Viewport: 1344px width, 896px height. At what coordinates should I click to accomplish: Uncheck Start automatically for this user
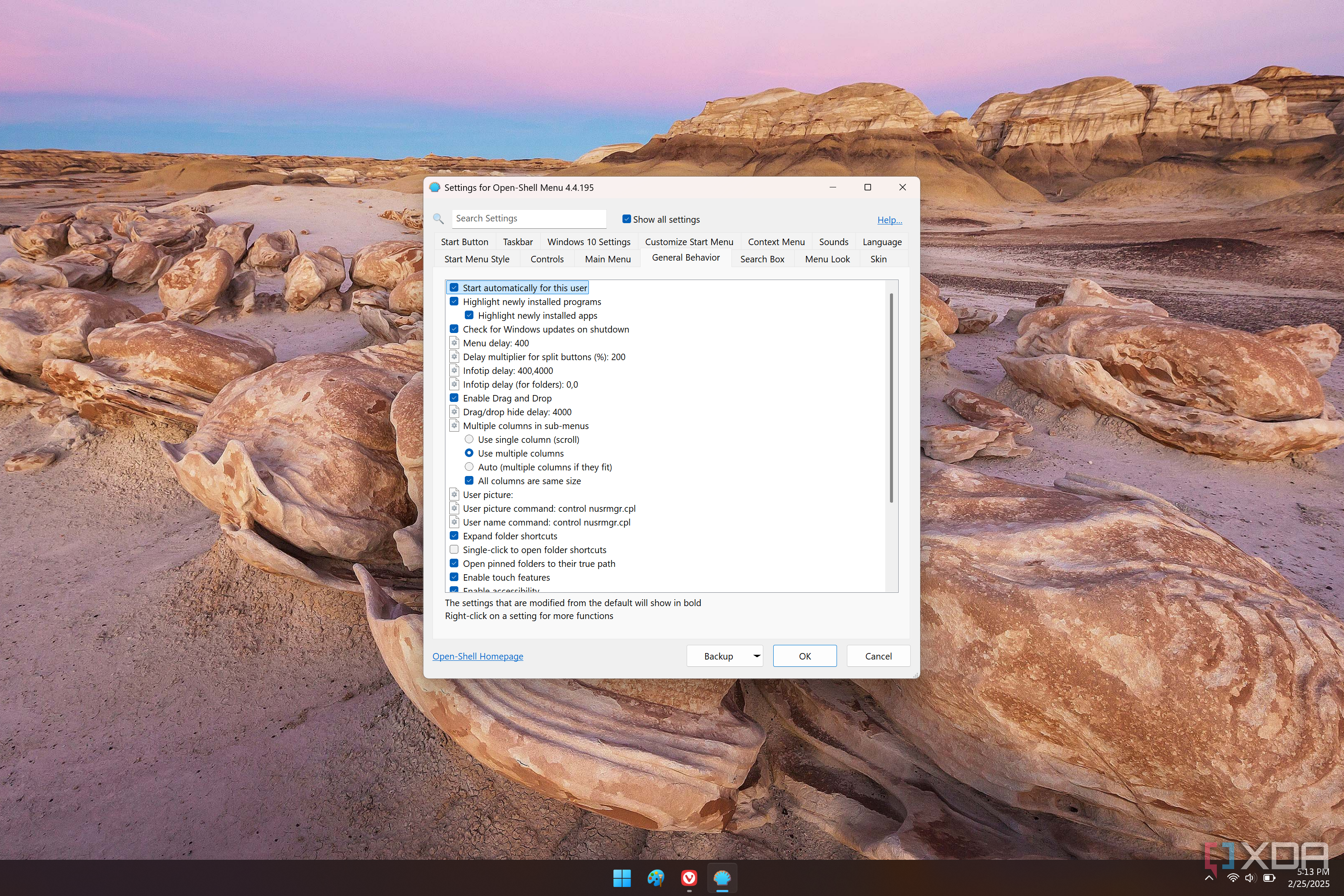(x=454, y=287)
